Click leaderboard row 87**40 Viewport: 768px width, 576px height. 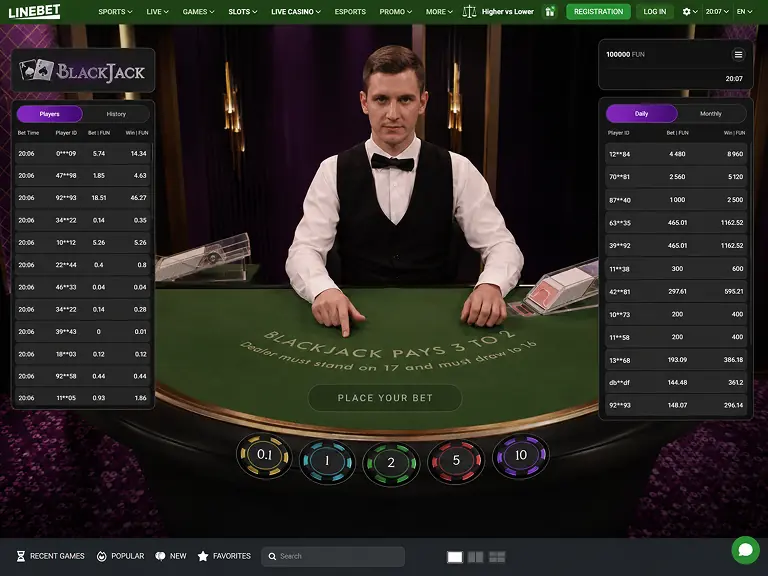(x=676, y=200)
